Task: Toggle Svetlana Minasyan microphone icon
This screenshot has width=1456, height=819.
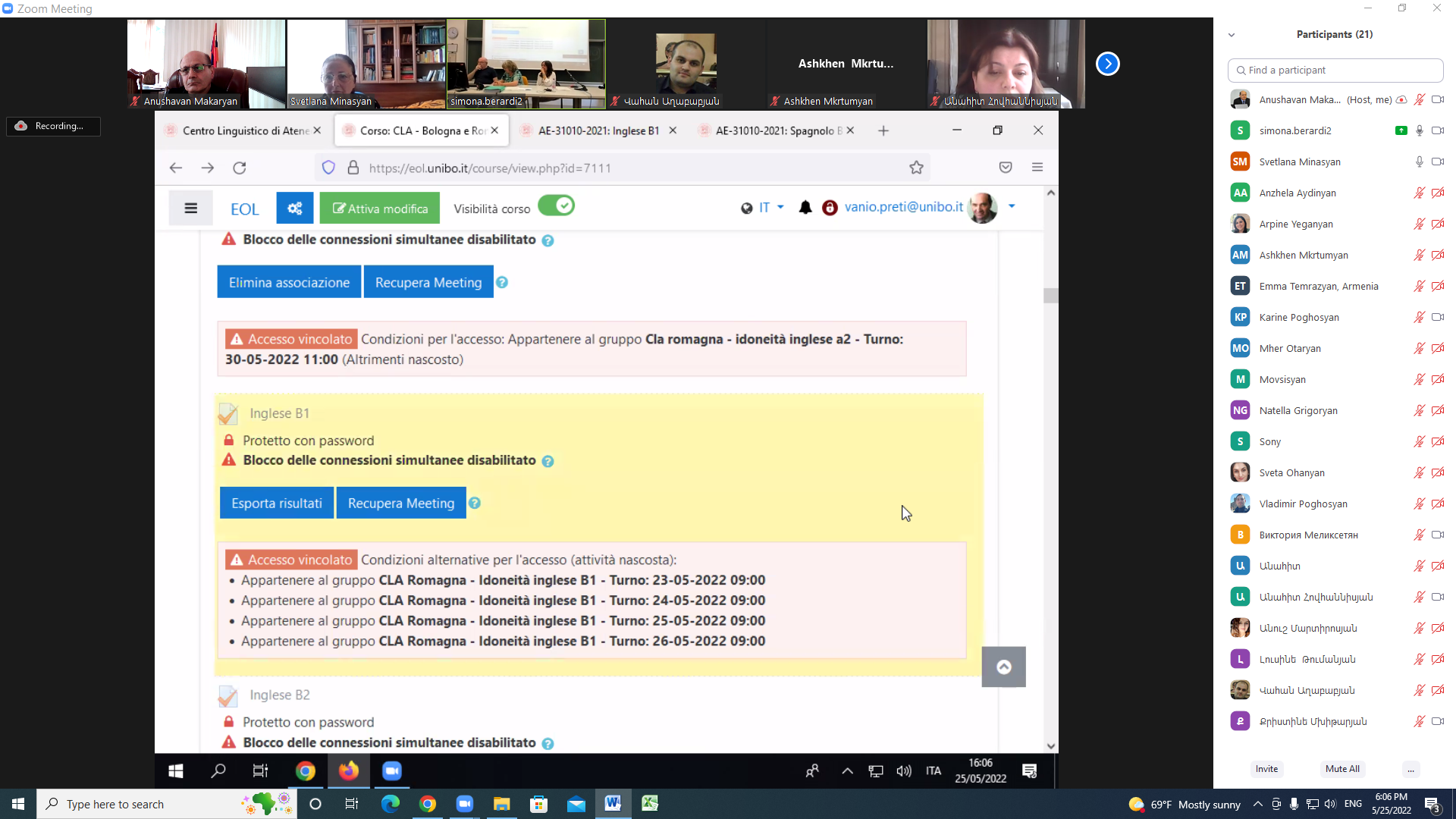Action: click(x=1419, y=162)
